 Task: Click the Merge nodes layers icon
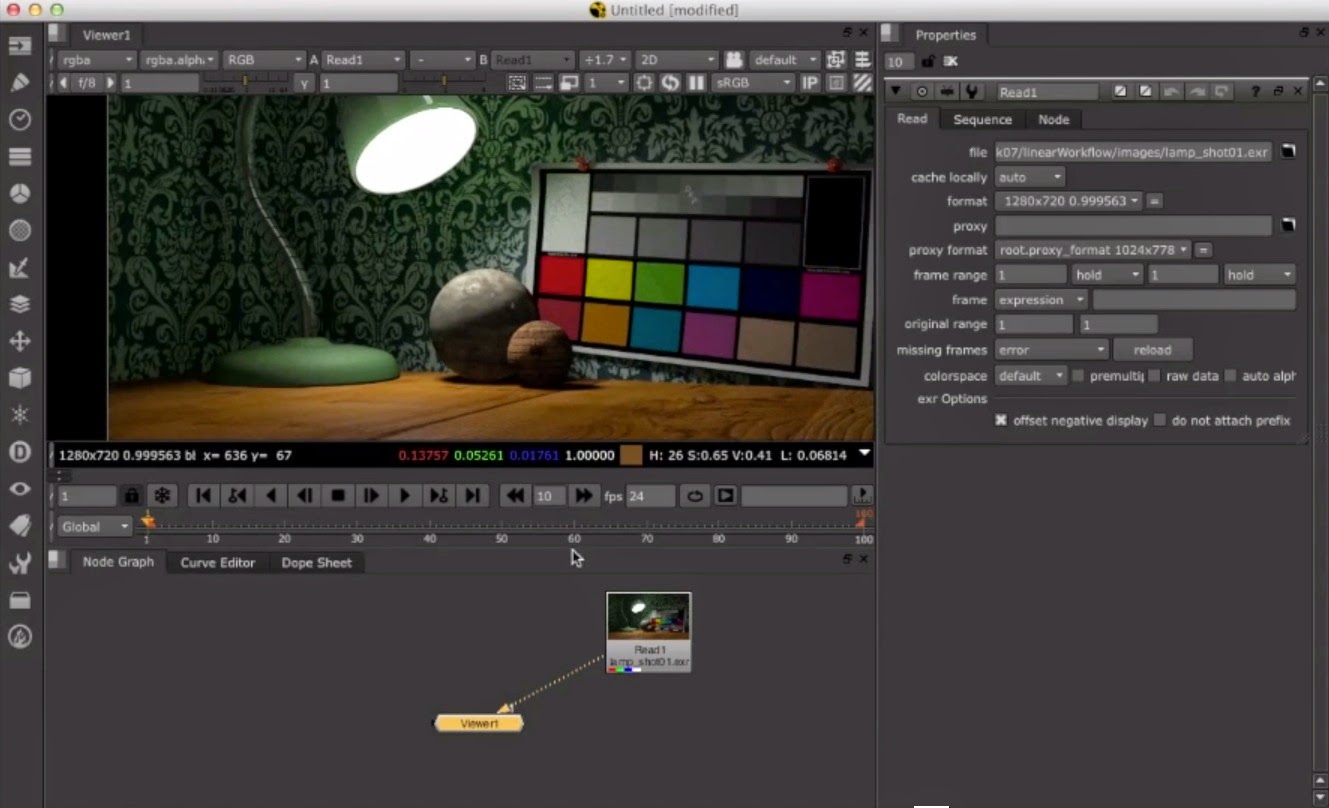coord(20,304)
